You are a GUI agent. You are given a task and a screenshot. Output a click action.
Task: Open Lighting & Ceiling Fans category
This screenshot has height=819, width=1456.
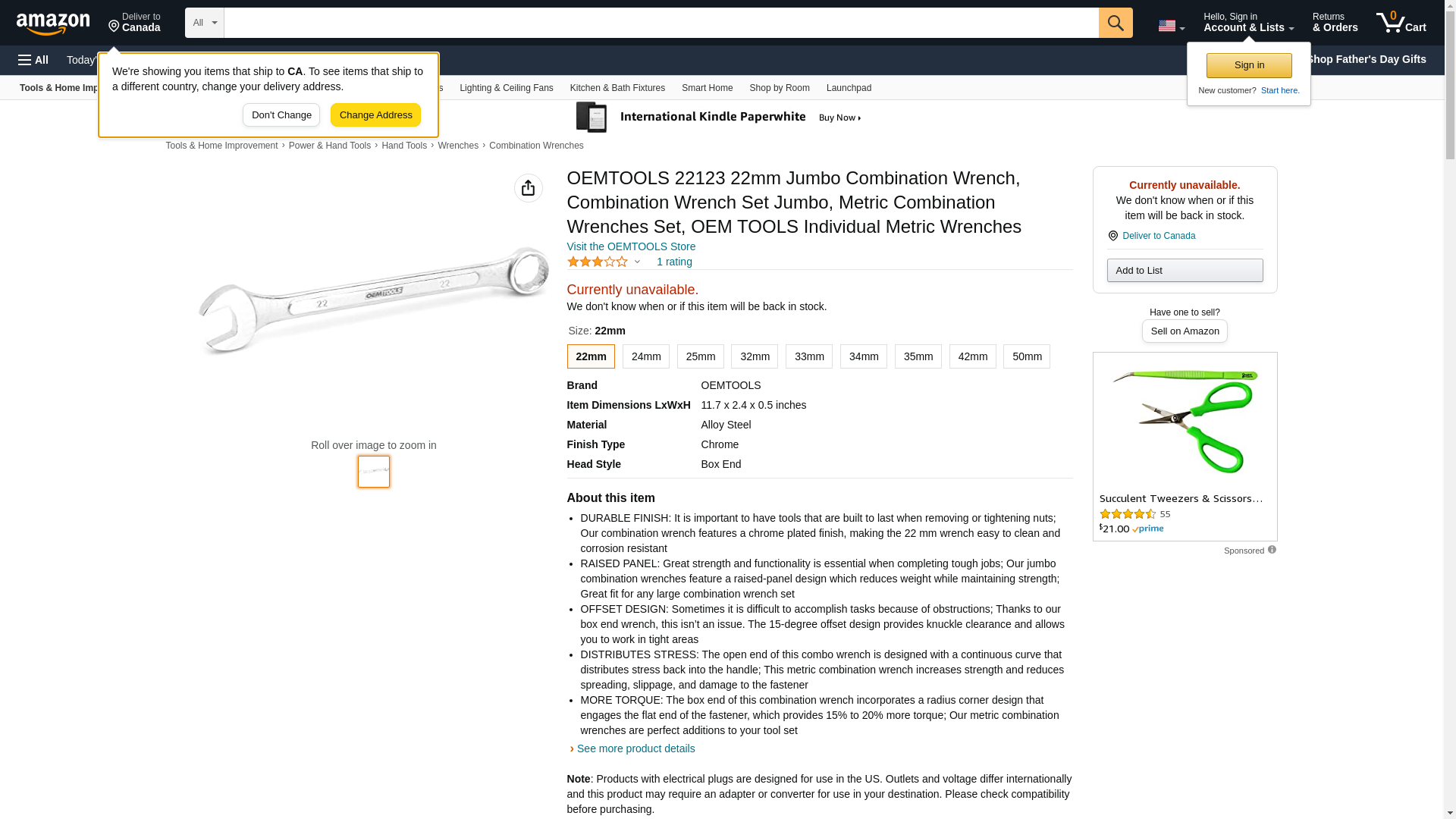(x=506, y=88)
